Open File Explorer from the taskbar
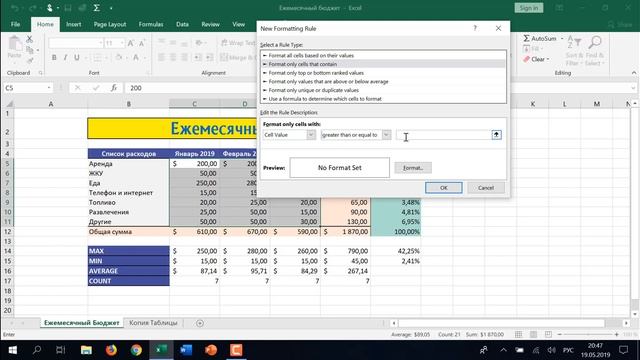This screenshot has width=640, height=360. 86,350
